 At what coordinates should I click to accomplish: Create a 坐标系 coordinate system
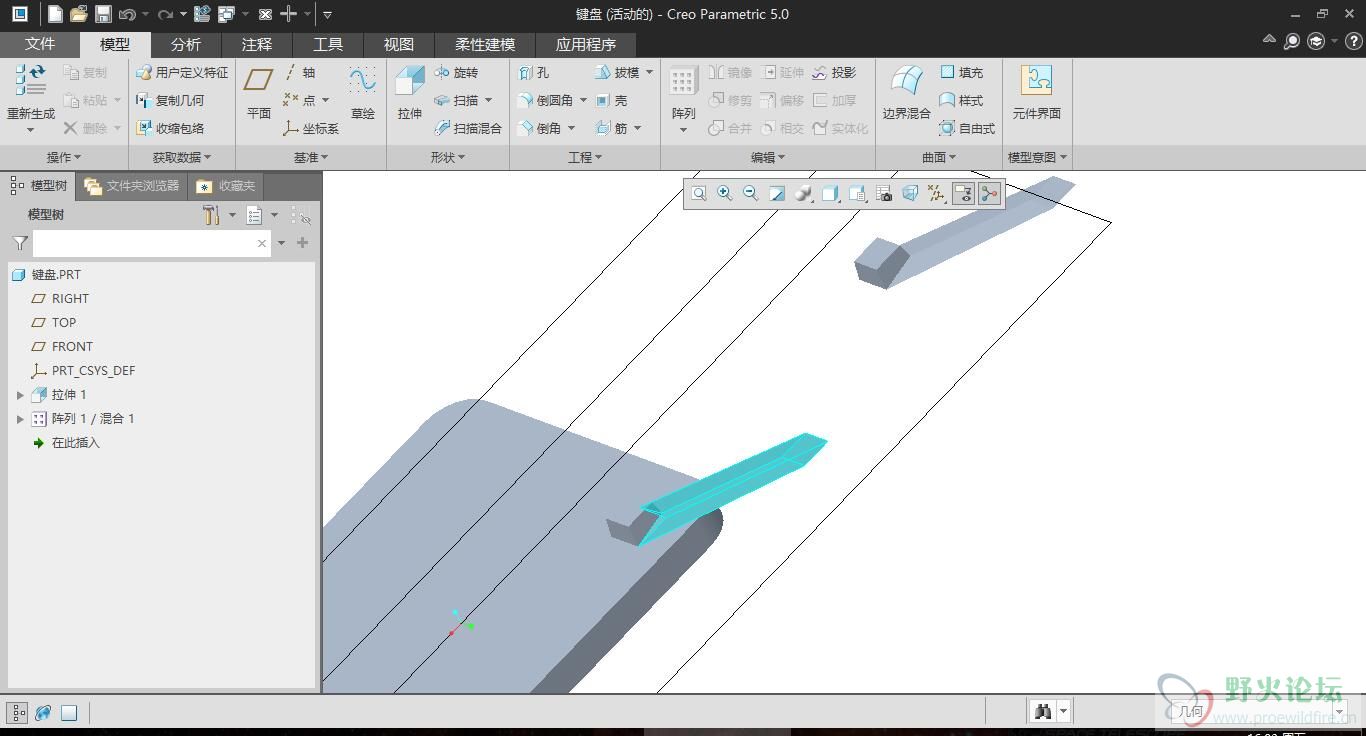tap(311, 128)
